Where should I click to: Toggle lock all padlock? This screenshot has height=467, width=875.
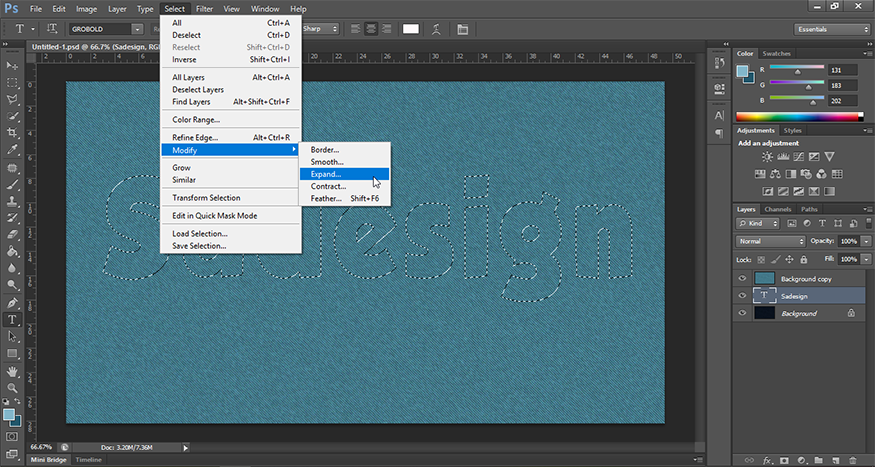coord(804,259)
